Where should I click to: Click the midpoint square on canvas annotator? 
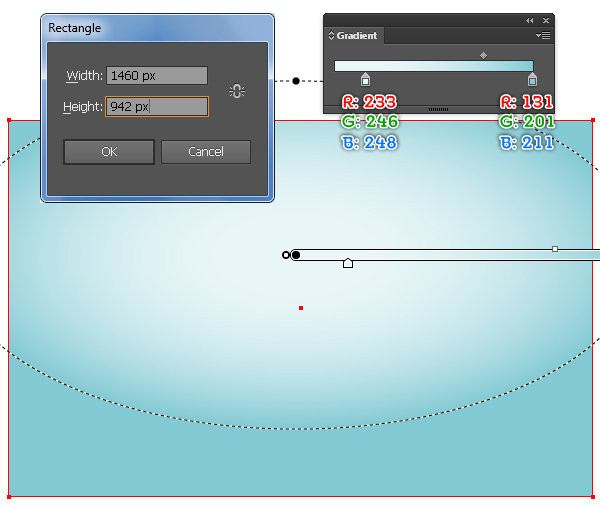[x=555, y=249]
